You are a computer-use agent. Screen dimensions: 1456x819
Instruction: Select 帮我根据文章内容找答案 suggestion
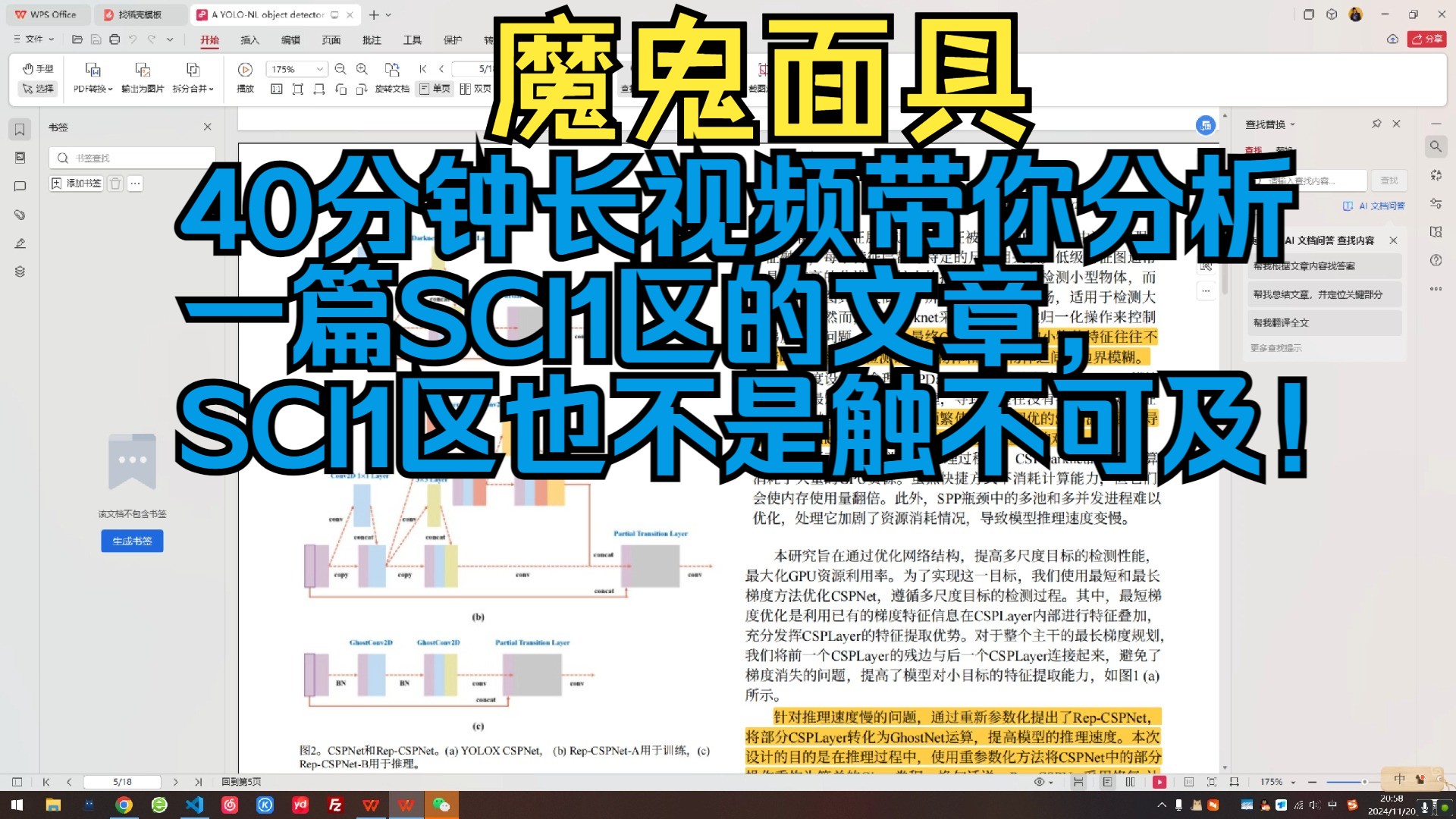click(1325, 266)
